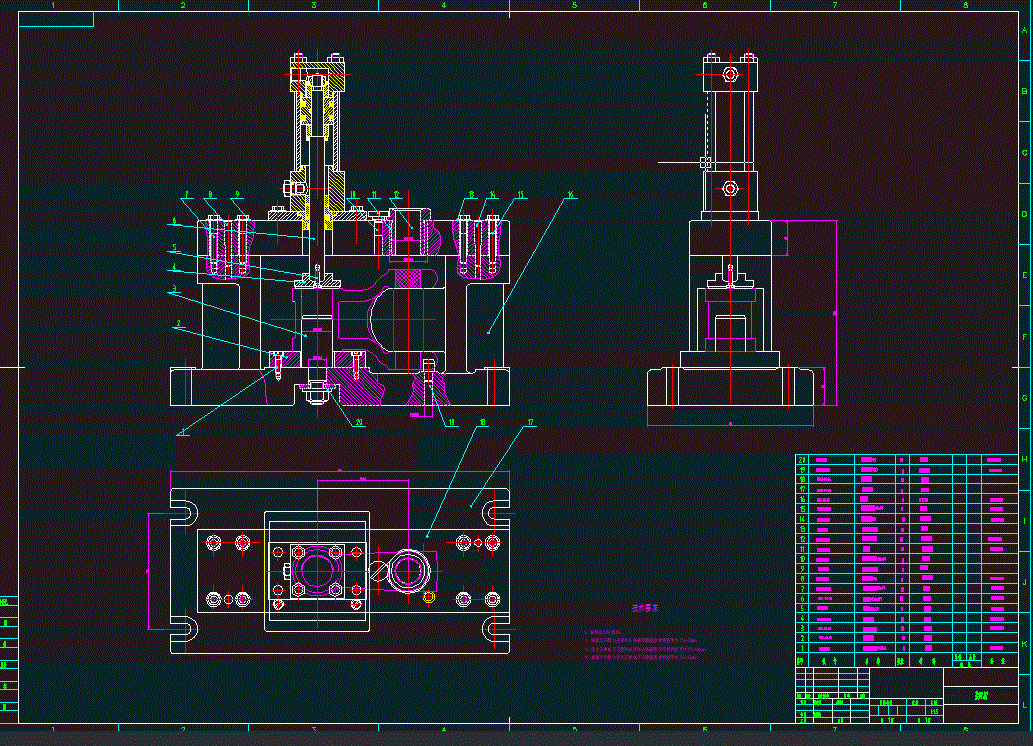Viewport: 1033px width, 746px height.
Task: Click part balloon number 10 in section view
Action: (x=353, y=194)
